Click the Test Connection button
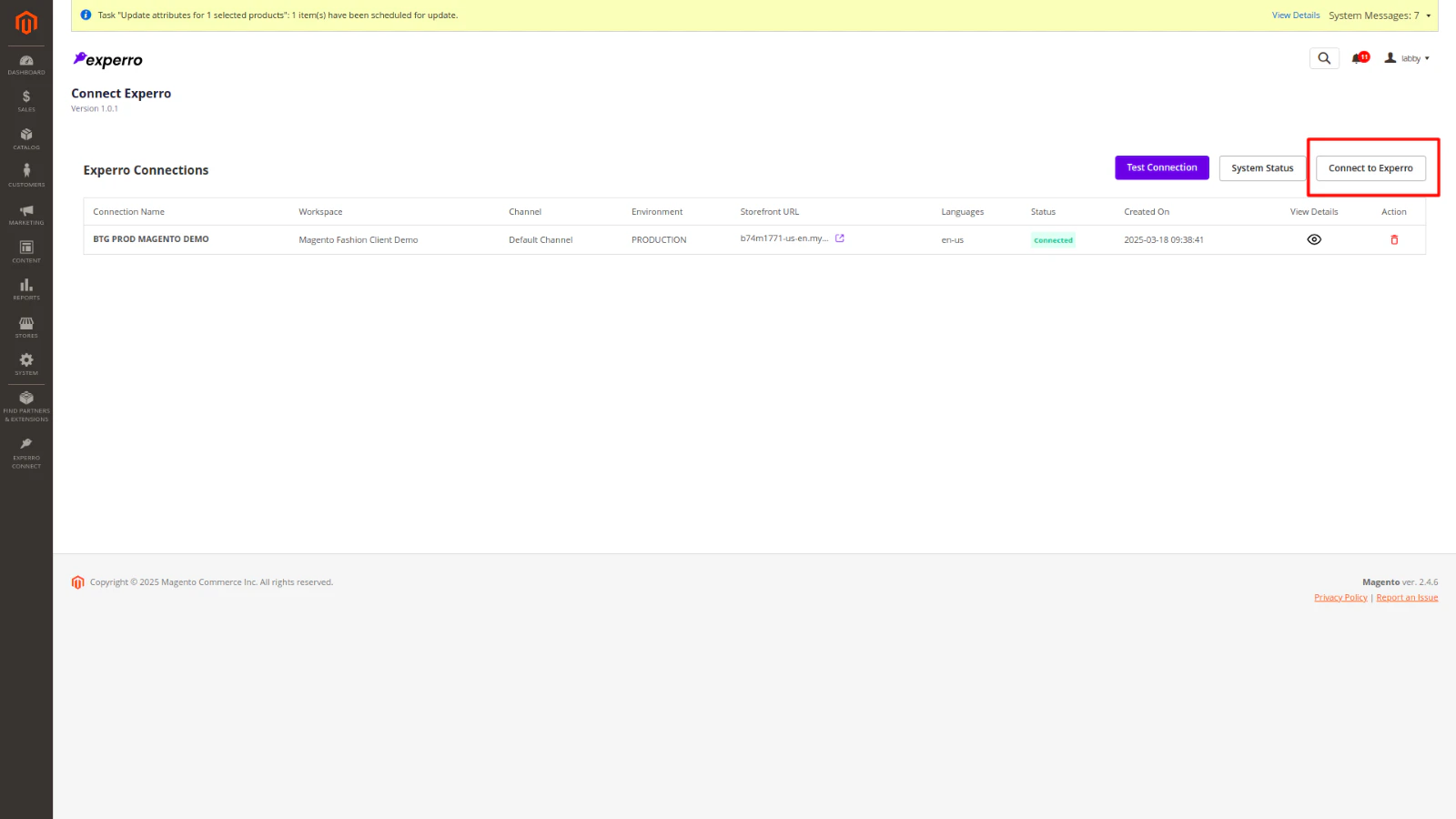1456x819 pixels. coord(1162,167)
